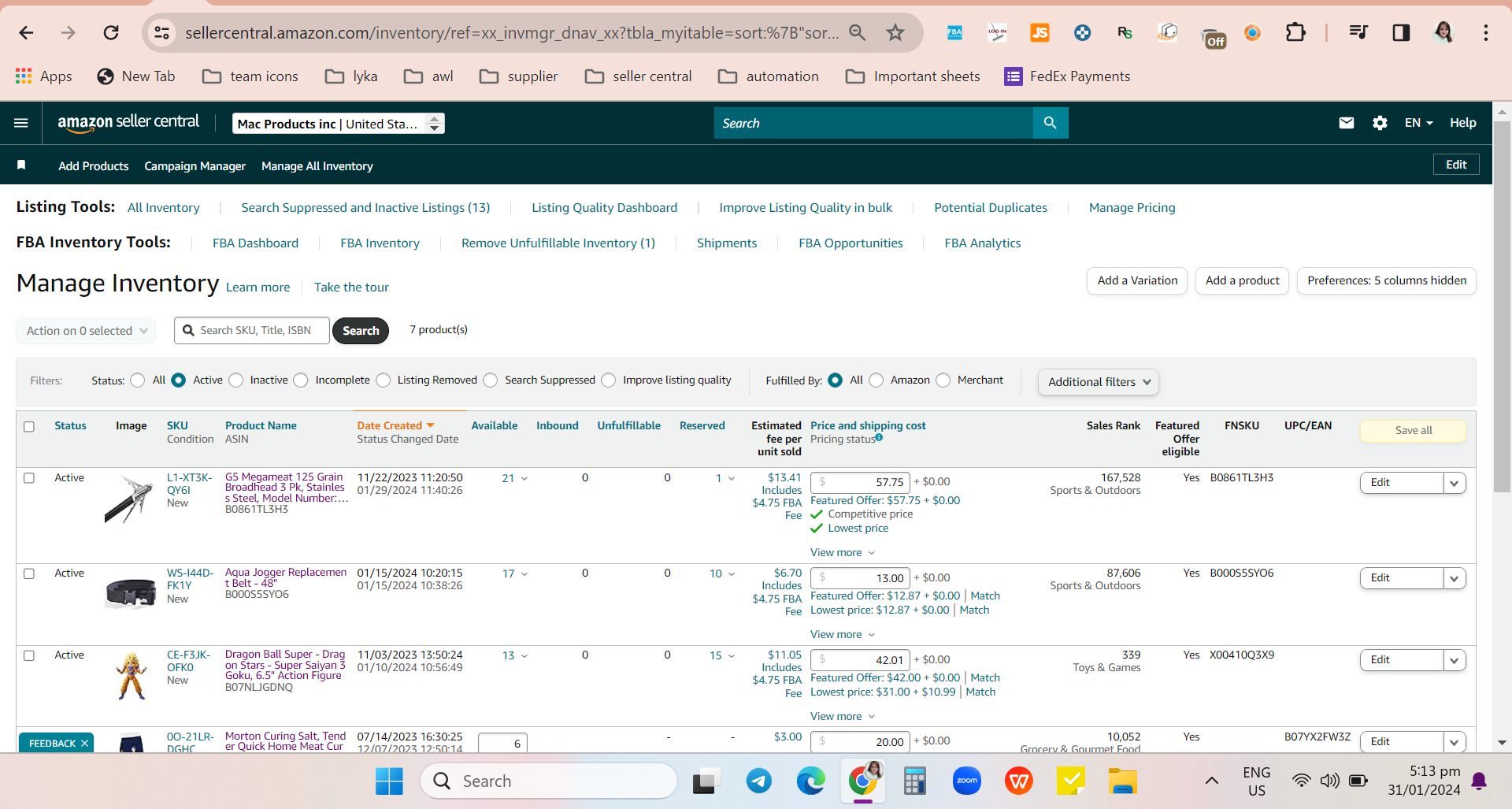Open Manage All Inventory in navigation bar
The height and width of the screenshot is (809, 1512).
(x=317, y=166)
